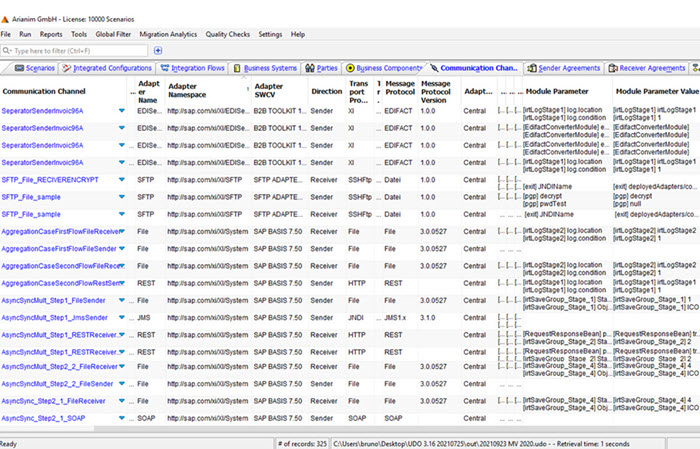Click the people icon on the Parties tab
The height and width of the screenshot is (449, 700).
click(310, 68)
